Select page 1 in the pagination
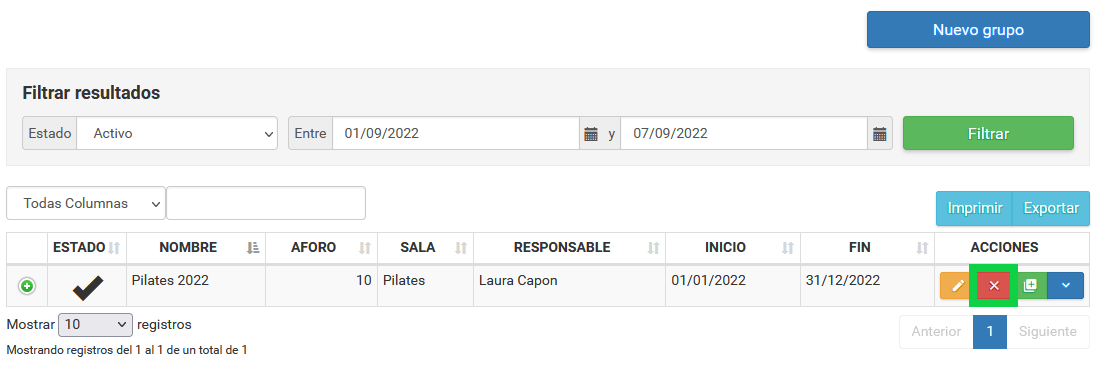Viewport: 1105px width, 379px height. [990, 332]
